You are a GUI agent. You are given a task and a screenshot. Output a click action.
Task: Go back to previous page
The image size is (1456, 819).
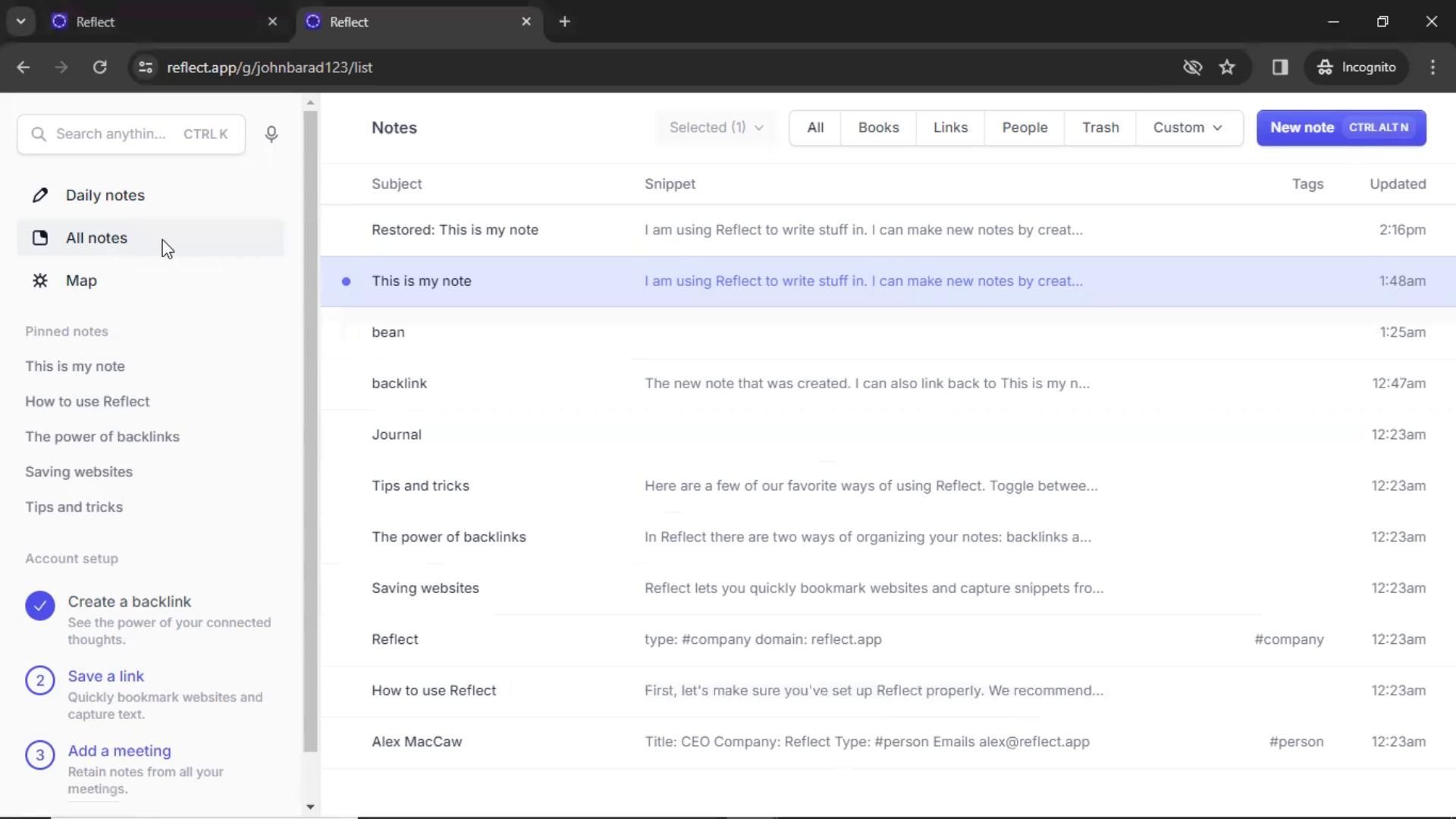tap(24, 67)
